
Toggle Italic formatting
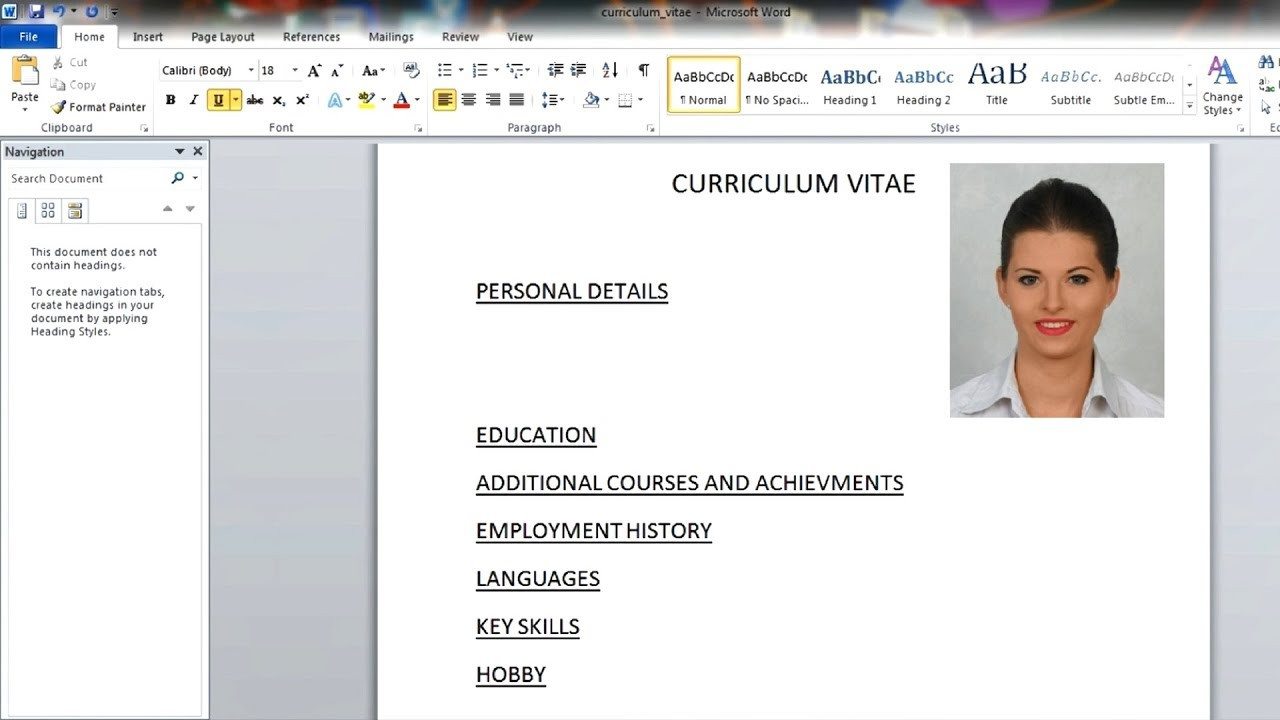point(194,100)
